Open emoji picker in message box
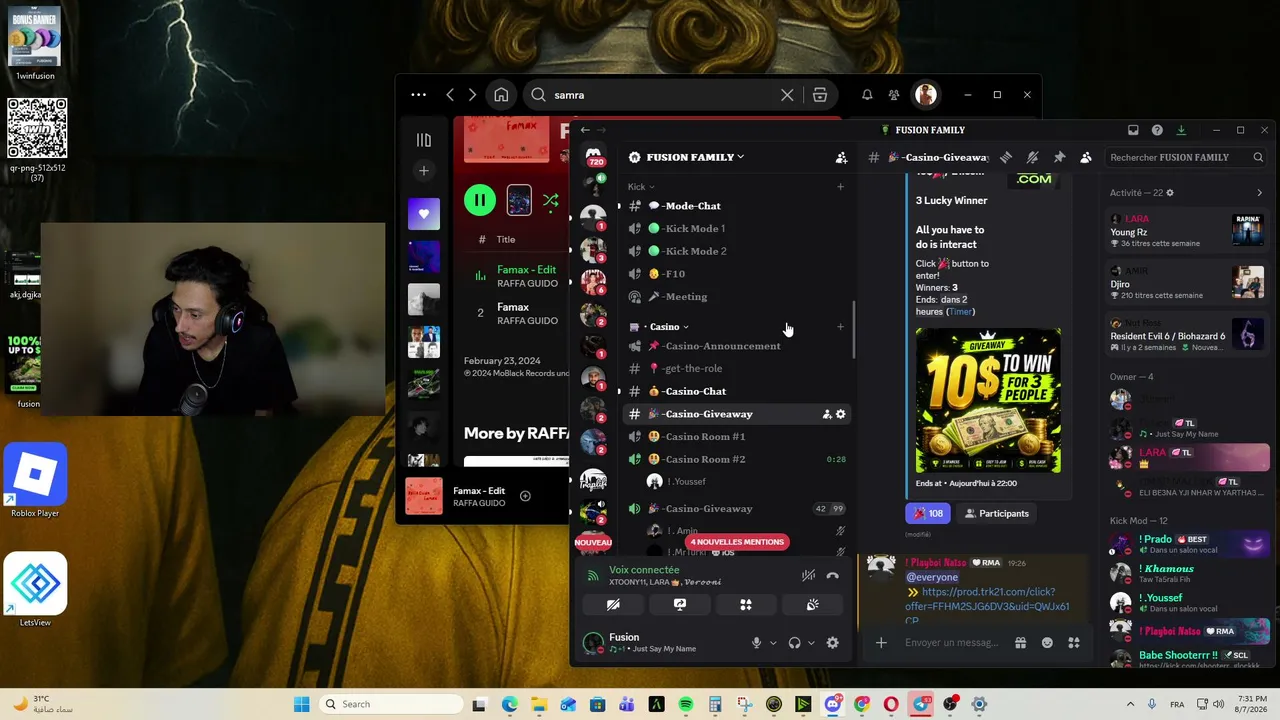This screenshot has height=720, width=1280. (1047, 643)
